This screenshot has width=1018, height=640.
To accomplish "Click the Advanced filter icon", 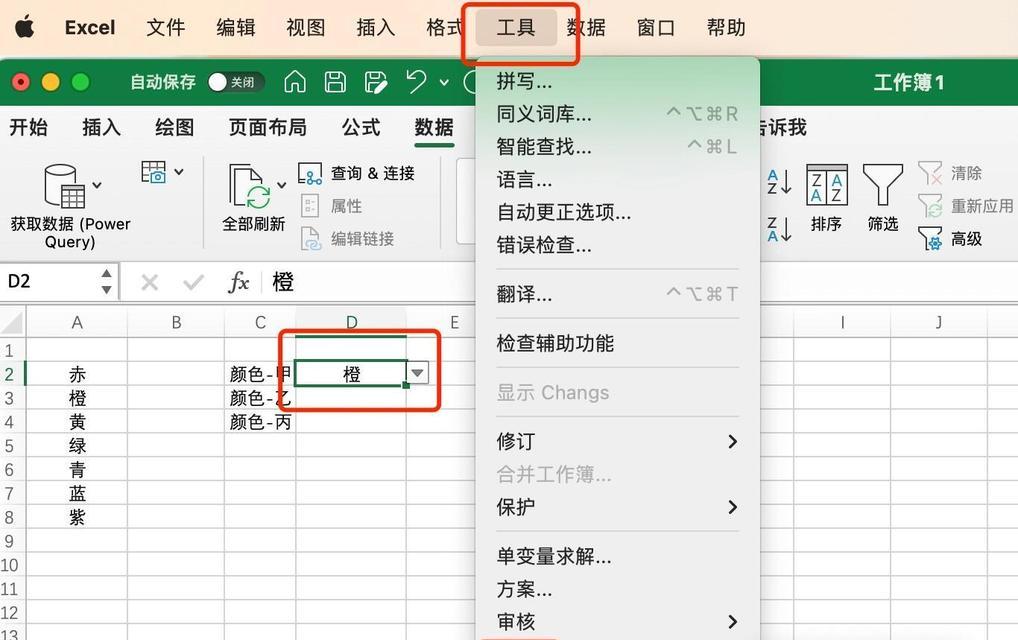I will pyautogui.click(x=930, y=238).
